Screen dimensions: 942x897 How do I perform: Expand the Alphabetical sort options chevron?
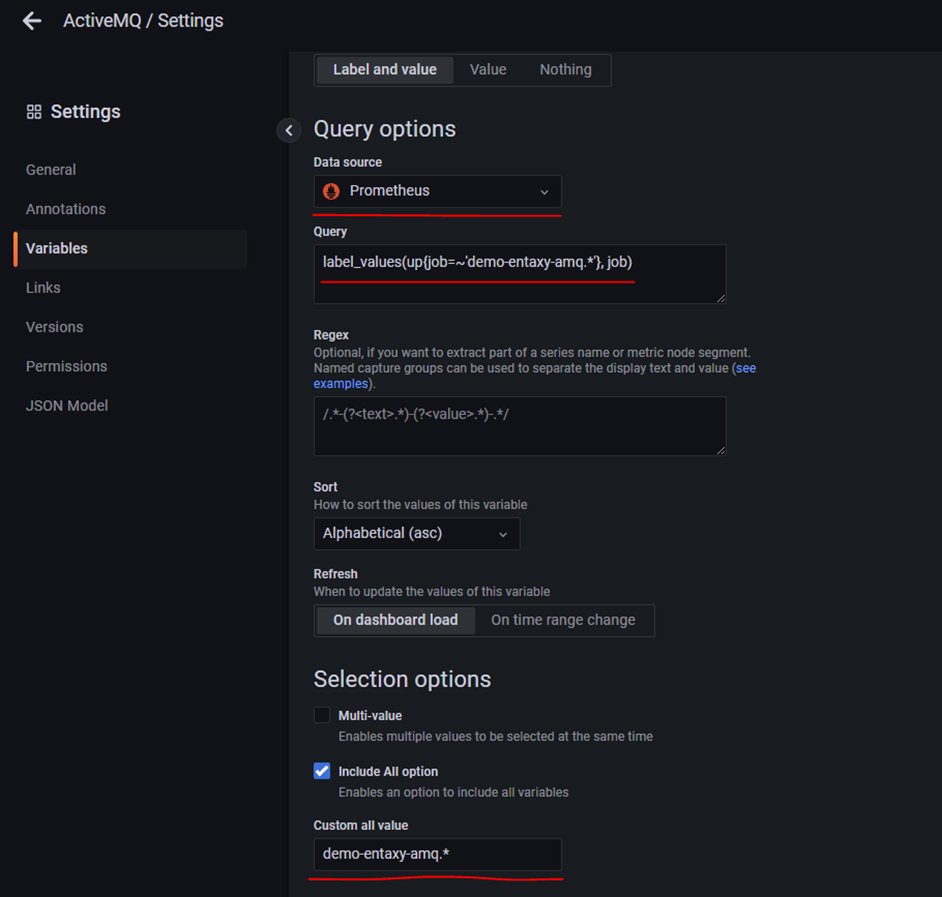point(503,533)
